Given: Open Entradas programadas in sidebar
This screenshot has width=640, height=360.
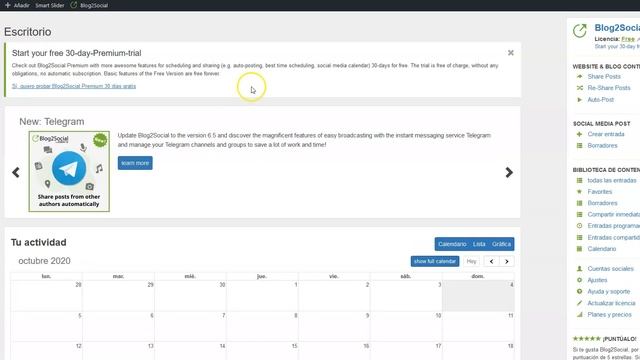Looking at the screenshot, I should [x=613, y=226].
